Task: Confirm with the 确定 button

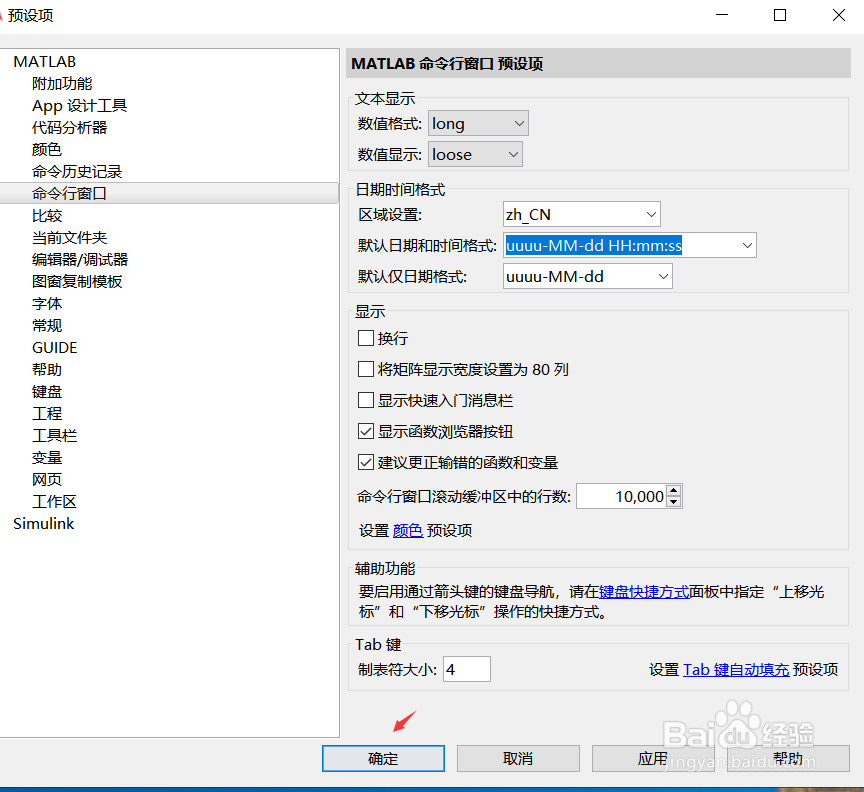Action: pos(383,758)
